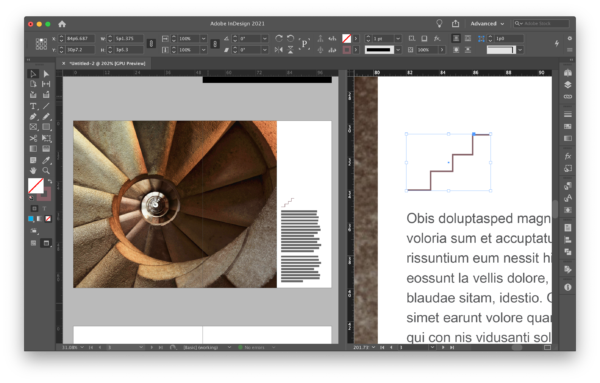Open the Advanced workspace dropdown

tap(487, 24)
